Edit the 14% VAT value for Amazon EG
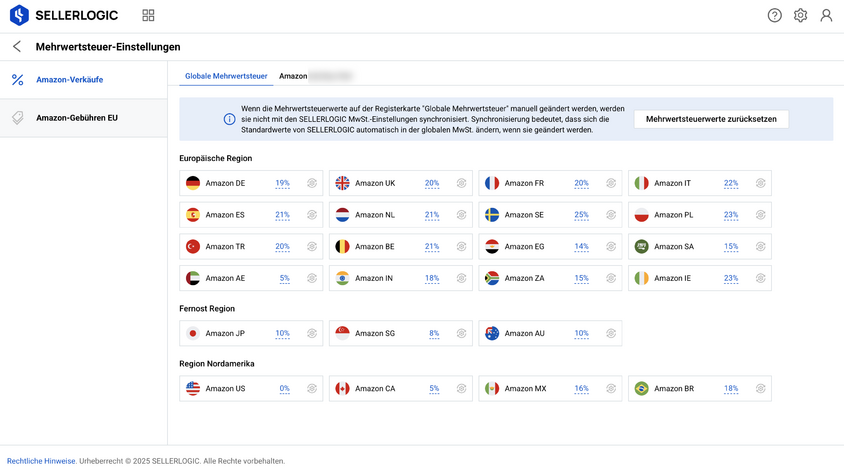Screen dimensions: 844x473 [x=581, y=247]
